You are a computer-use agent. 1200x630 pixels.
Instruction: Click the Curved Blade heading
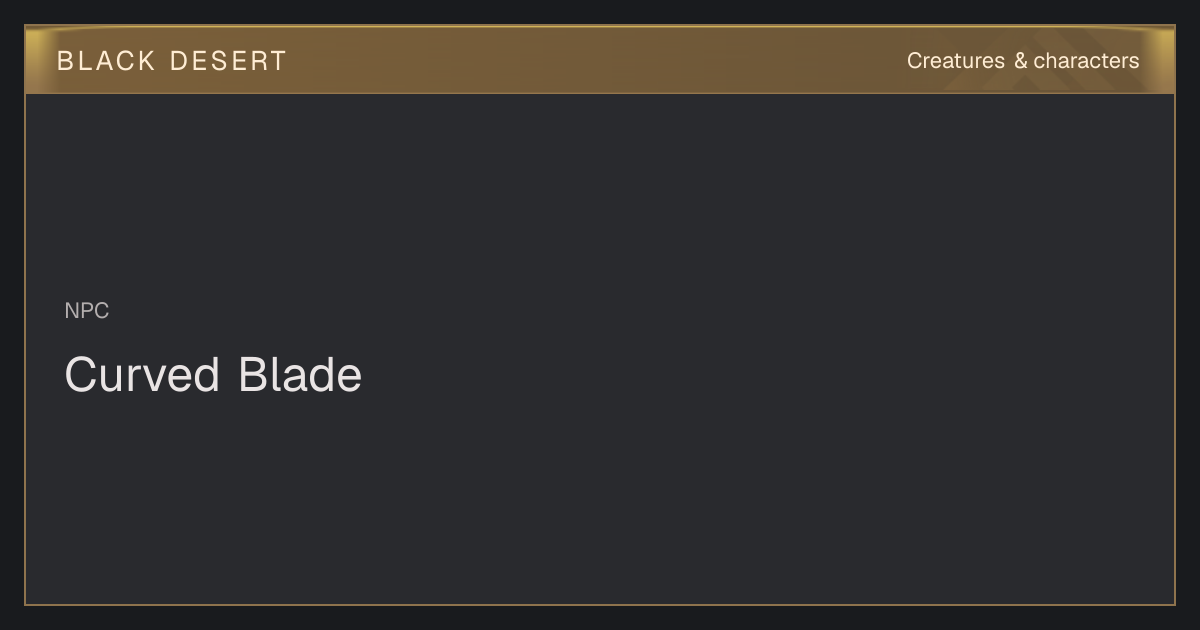point(213,375)
